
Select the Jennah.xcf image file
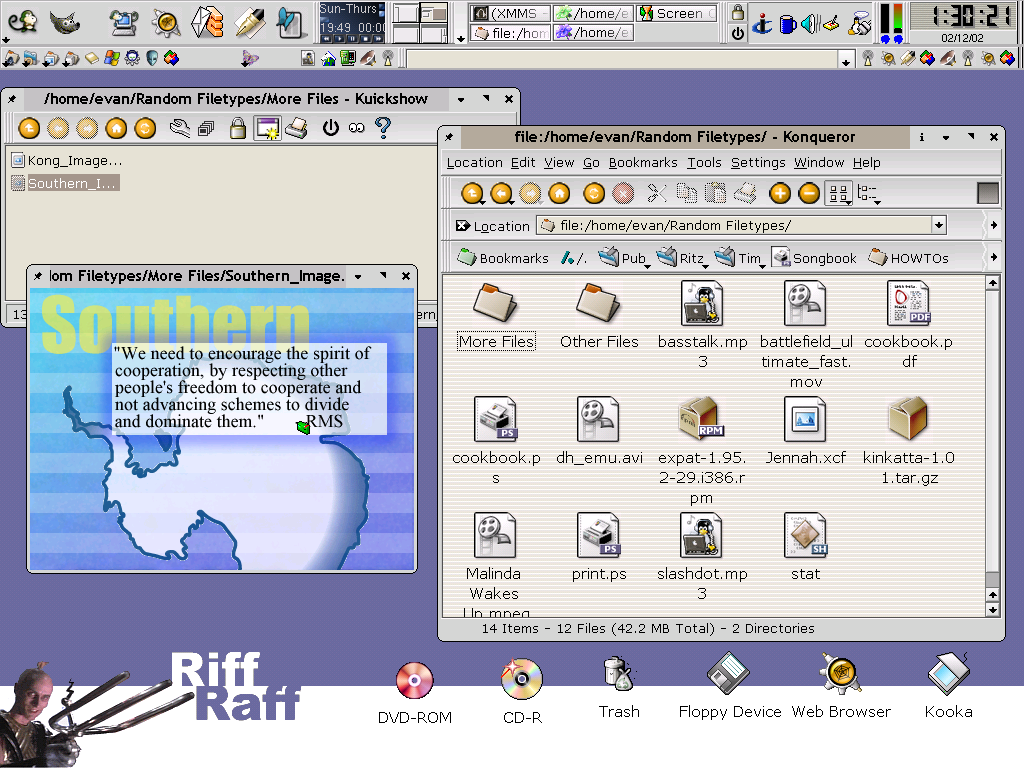[x=805, y=431]
